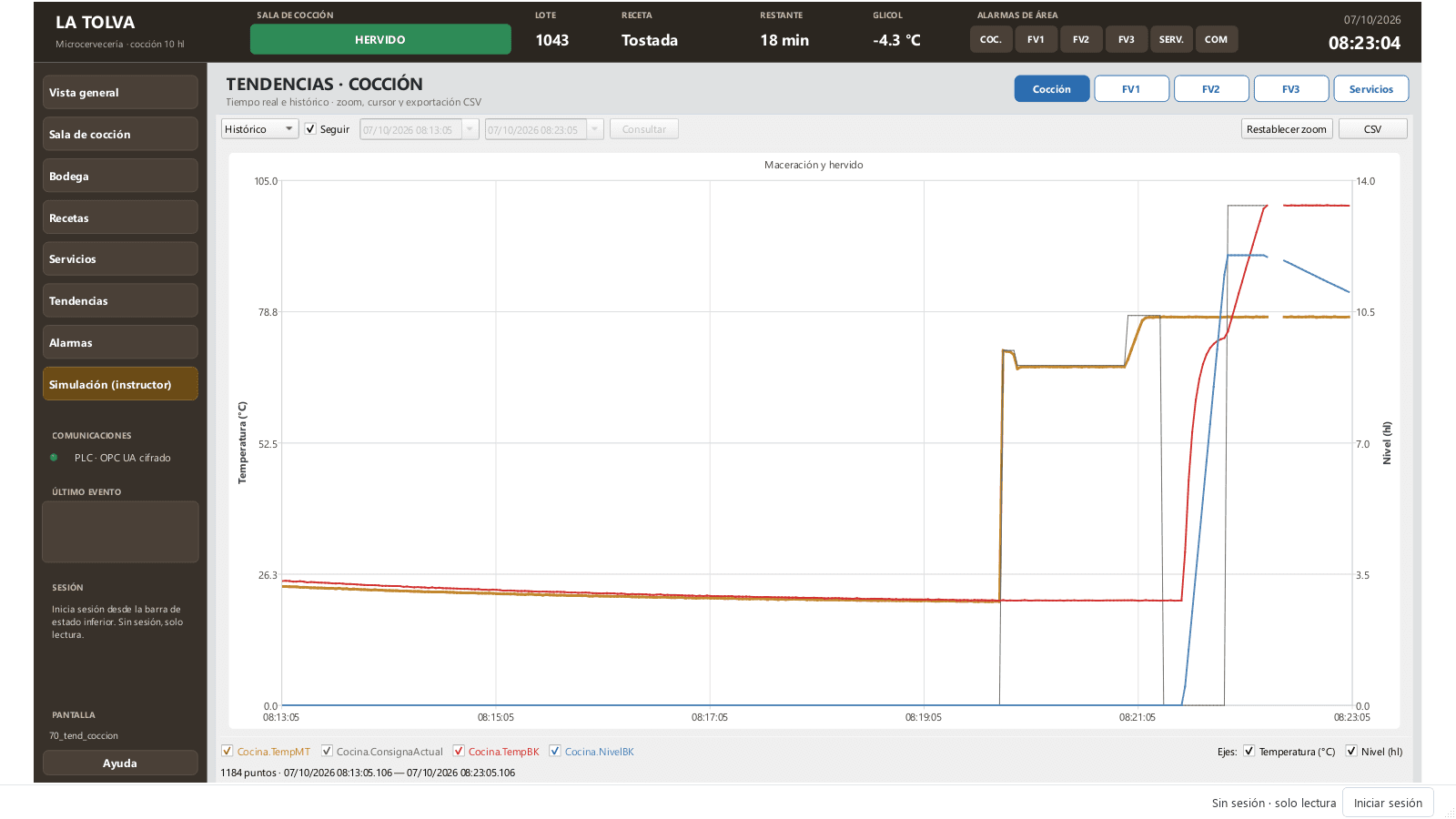
Task: Toggle Cocina.NivelBK series checkbox
Action: 555,751
